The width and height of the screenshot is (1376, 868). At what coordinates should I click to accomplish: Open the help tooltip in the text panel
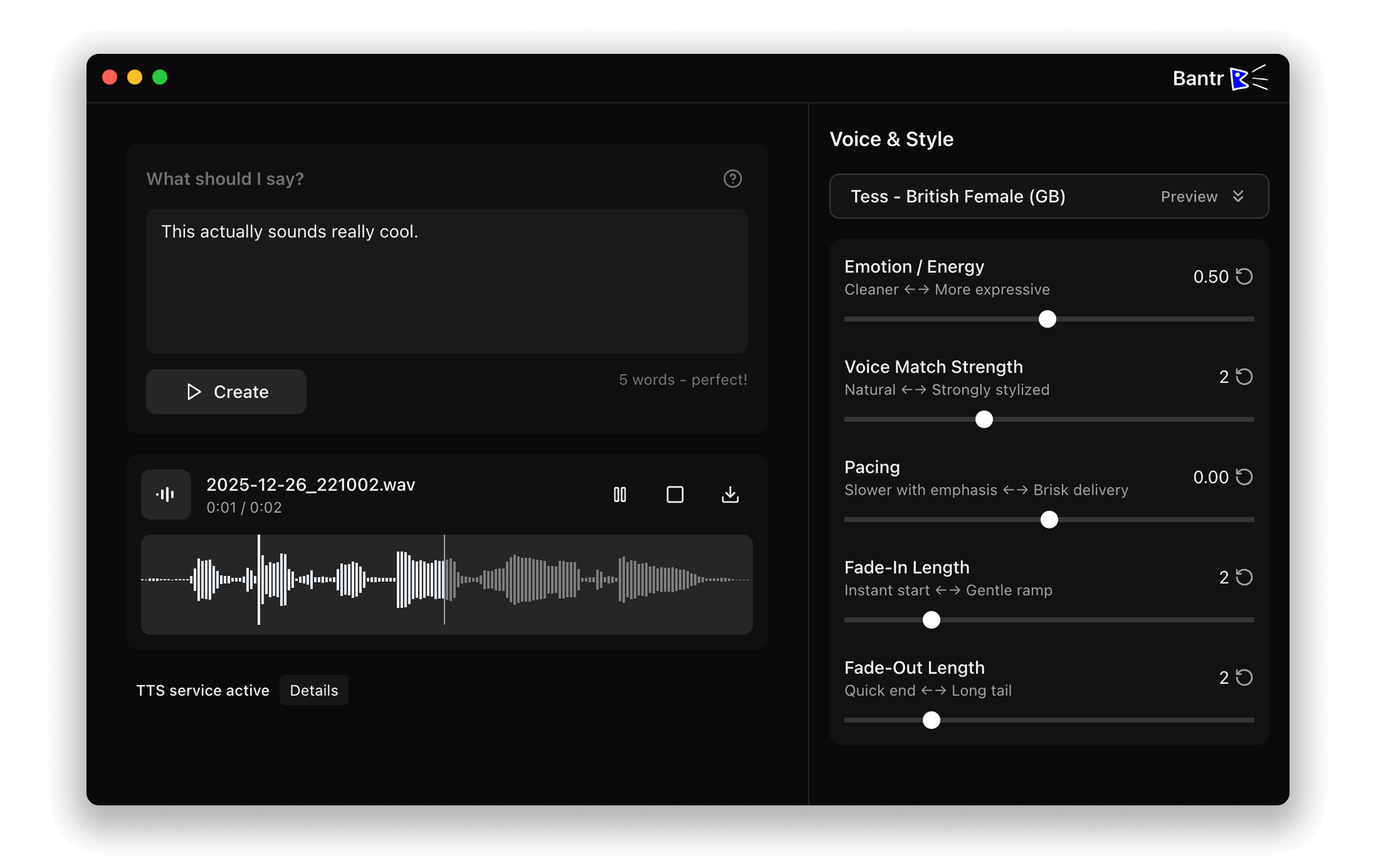[x=732, y=179]
